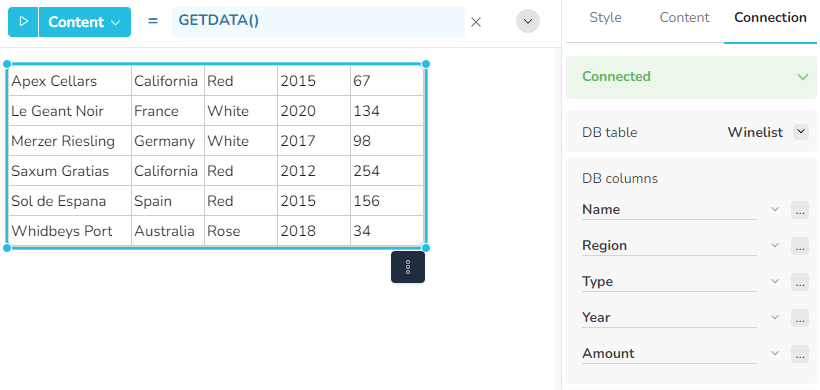
Task: Open the ellipsis options for Type column
Action: 800,282
